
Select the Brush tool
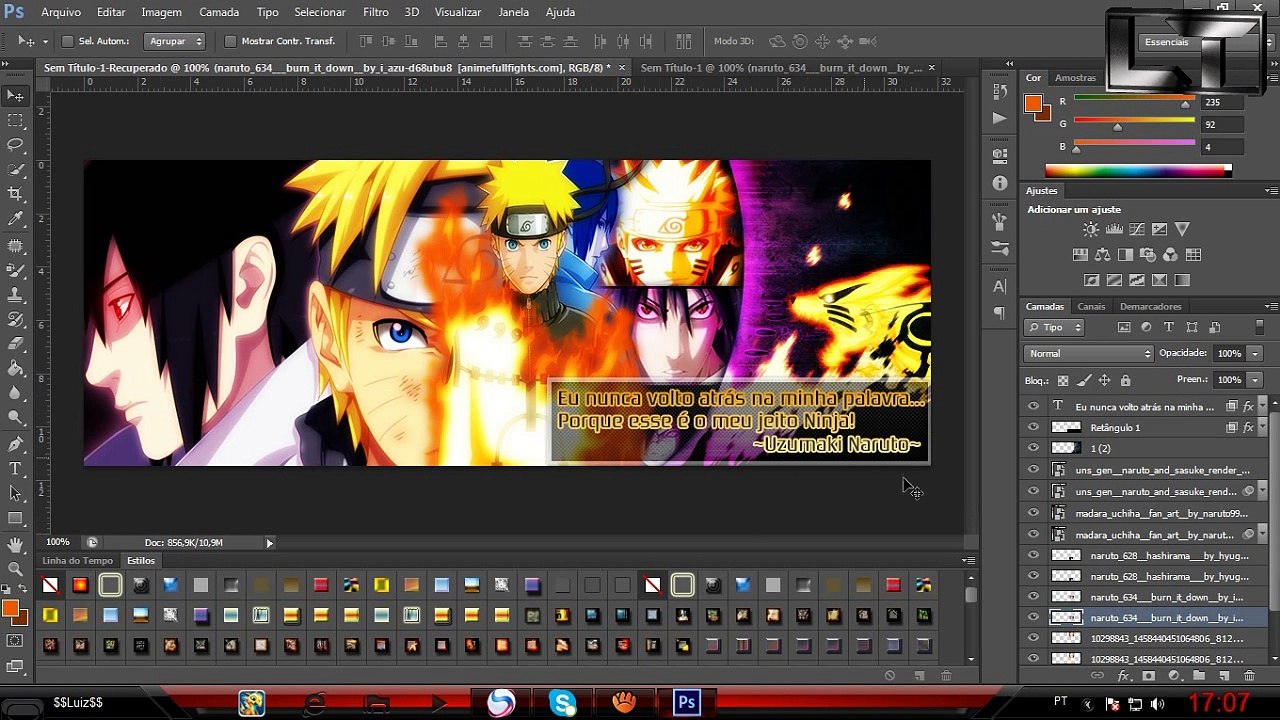point(16,270)
